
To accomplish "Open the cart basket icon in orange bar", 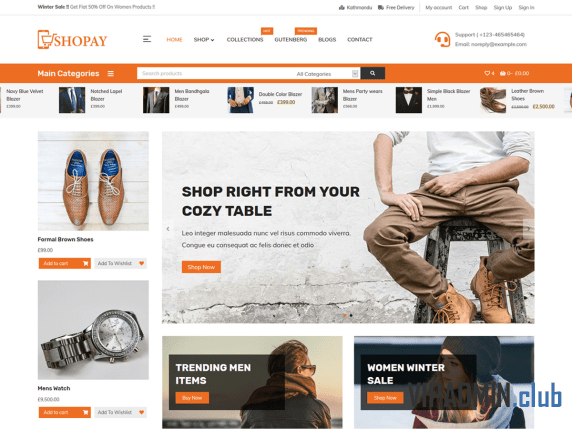I will 503,73.
